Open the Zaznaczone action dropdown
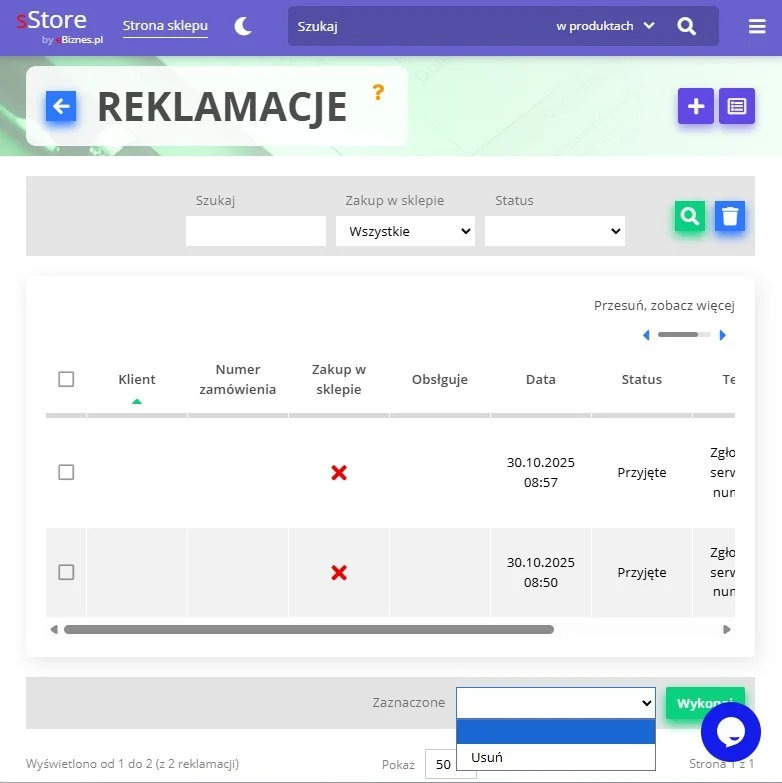The height and width of the screenshot is (783, 782). [556, 703]
